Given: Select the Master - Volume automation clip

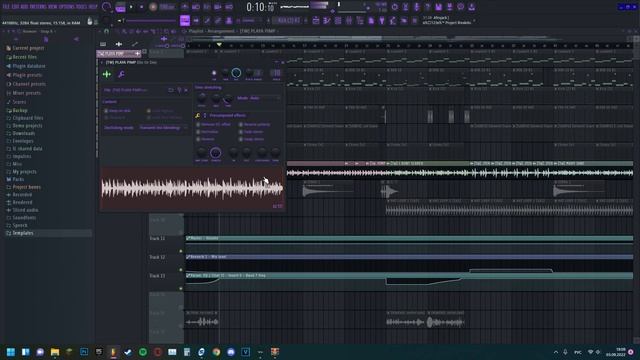Looking at the screenshot, I should pos(409,238).
